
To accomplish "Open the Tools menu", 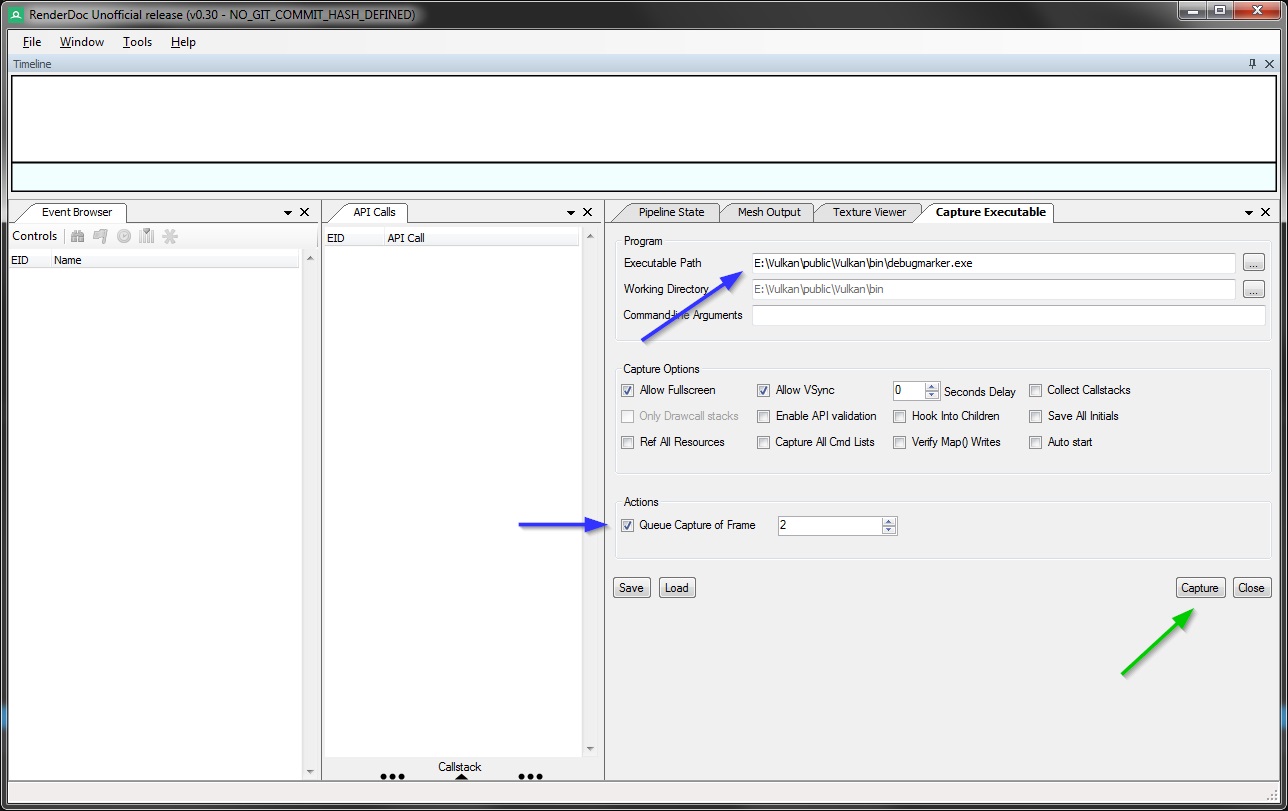I will [x=137, y=42].
